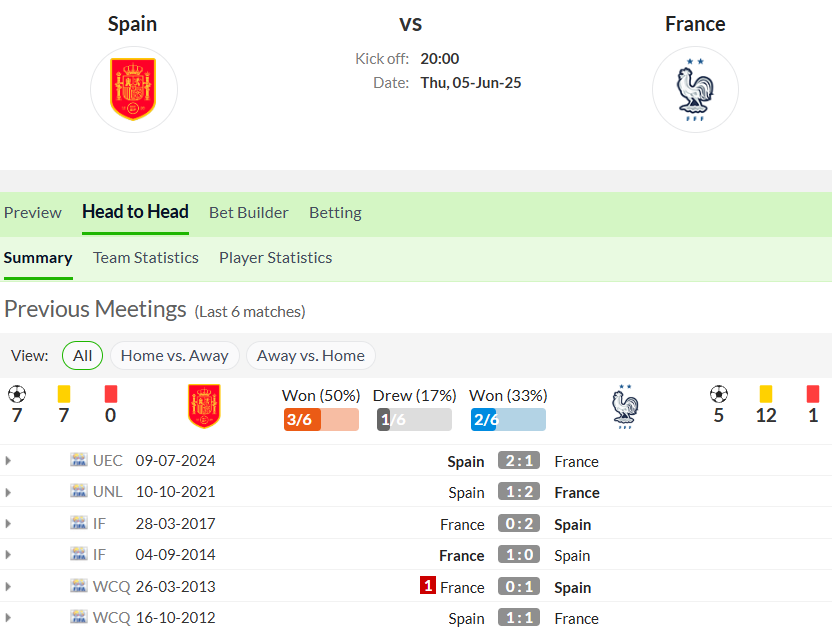The image size is (832, 643).
Task: Expand the 09-07-2024 UEC match row
Action: point(8,460)
